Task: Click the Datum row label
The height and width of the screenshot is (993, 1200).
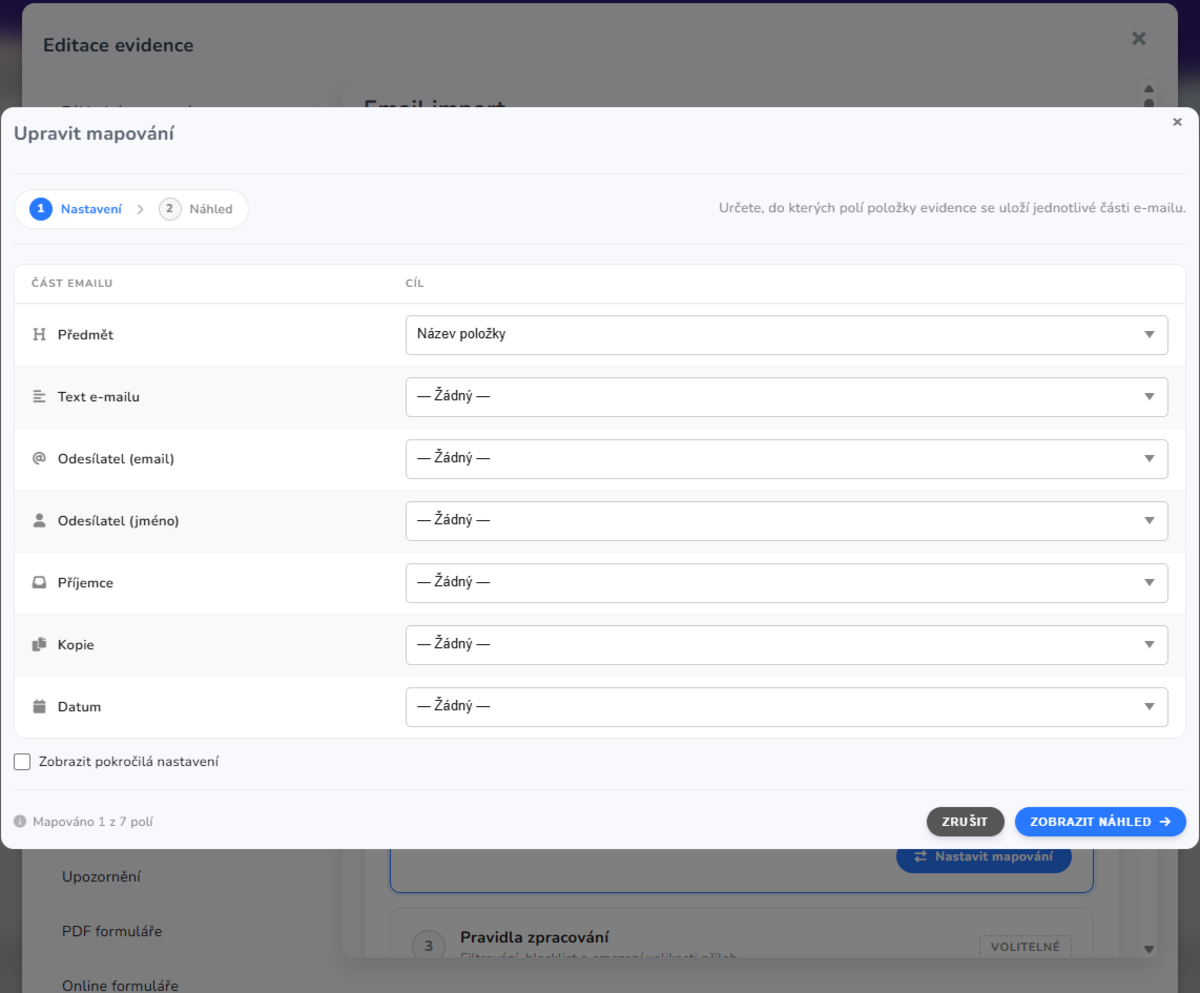Action: coord(79,707)
